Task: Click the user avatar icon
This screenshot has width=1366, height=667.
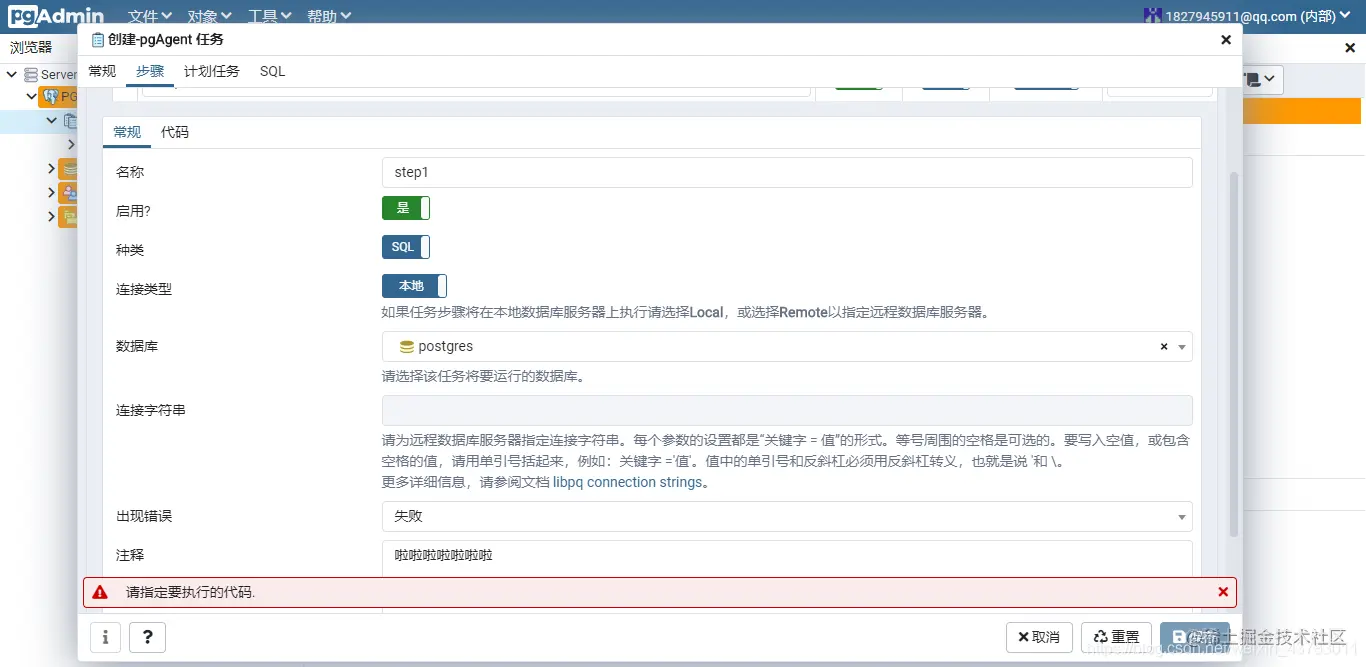Action: pyautogui.click(x=1152, y=15)
